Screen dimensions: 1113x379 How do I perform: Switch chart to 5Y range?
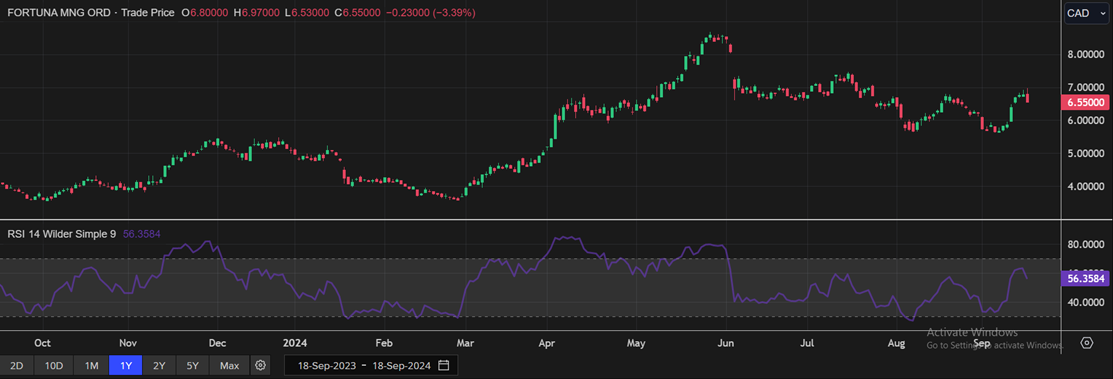pyautogui.click(x=193, y=366)
